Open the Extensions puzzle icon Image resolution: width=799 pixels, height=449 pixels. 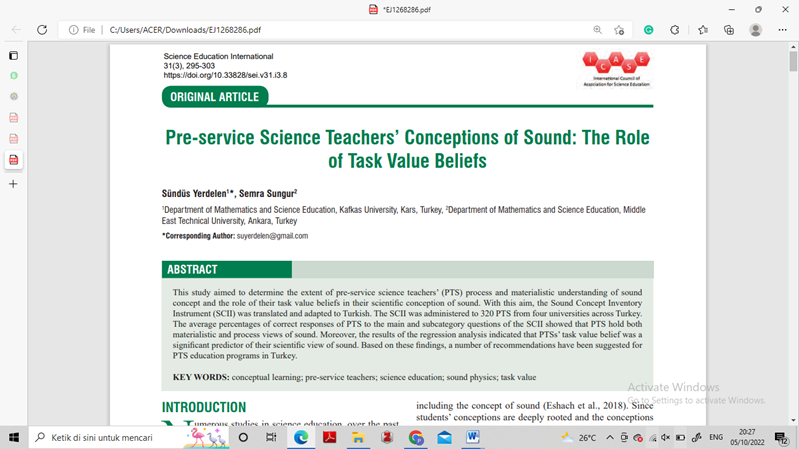tap(675, 30)
